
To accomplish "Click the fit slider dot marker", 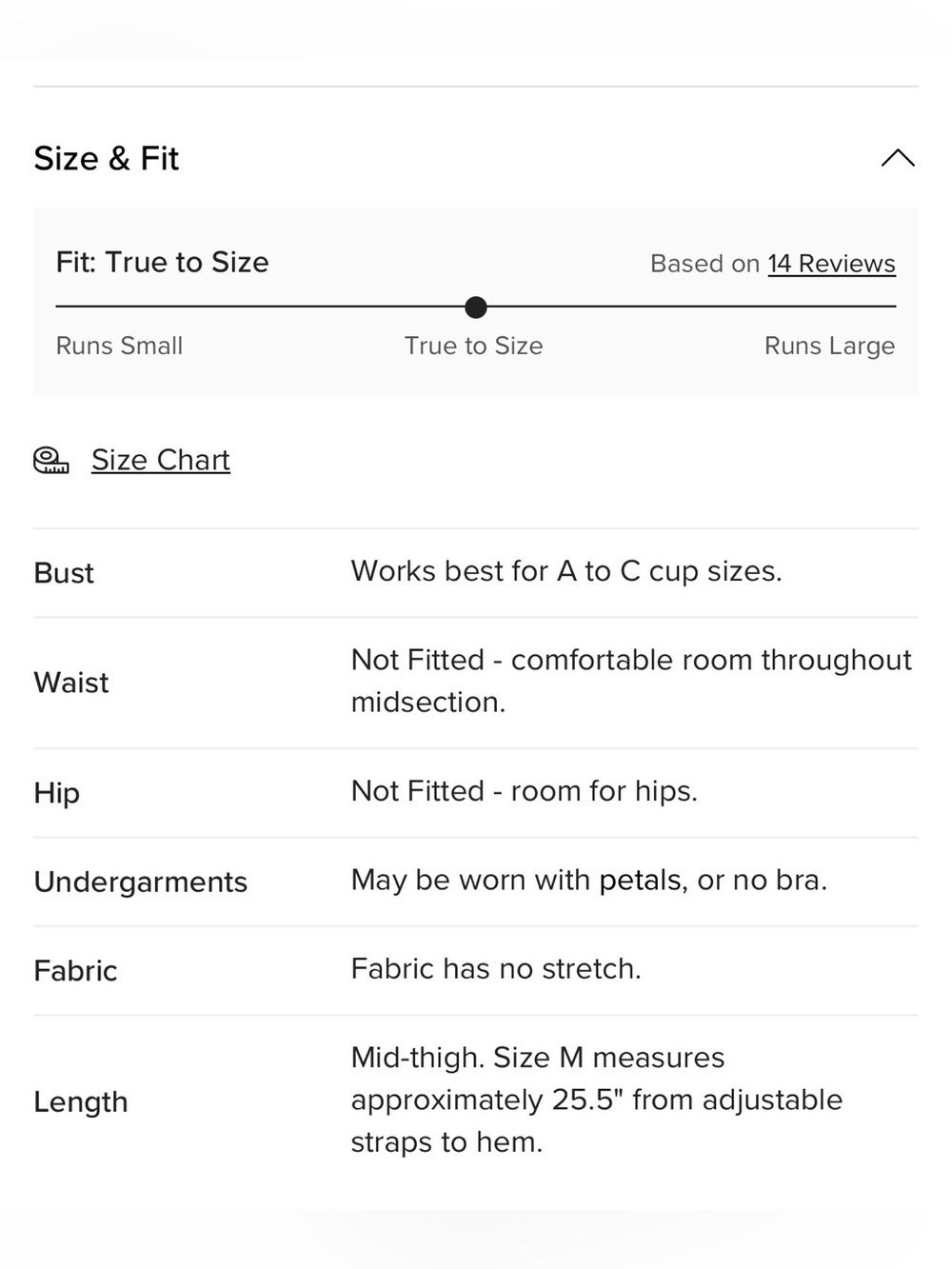I will pos(476,307).
